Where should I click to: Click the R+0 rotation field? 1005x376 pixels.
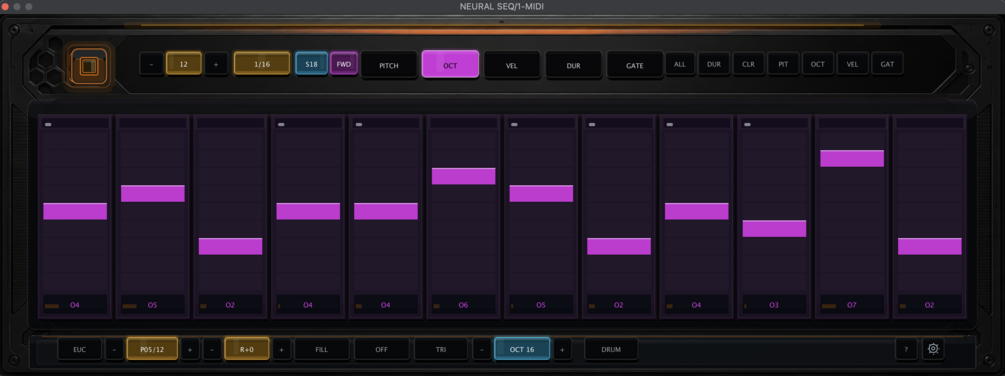tap(247, 349)
